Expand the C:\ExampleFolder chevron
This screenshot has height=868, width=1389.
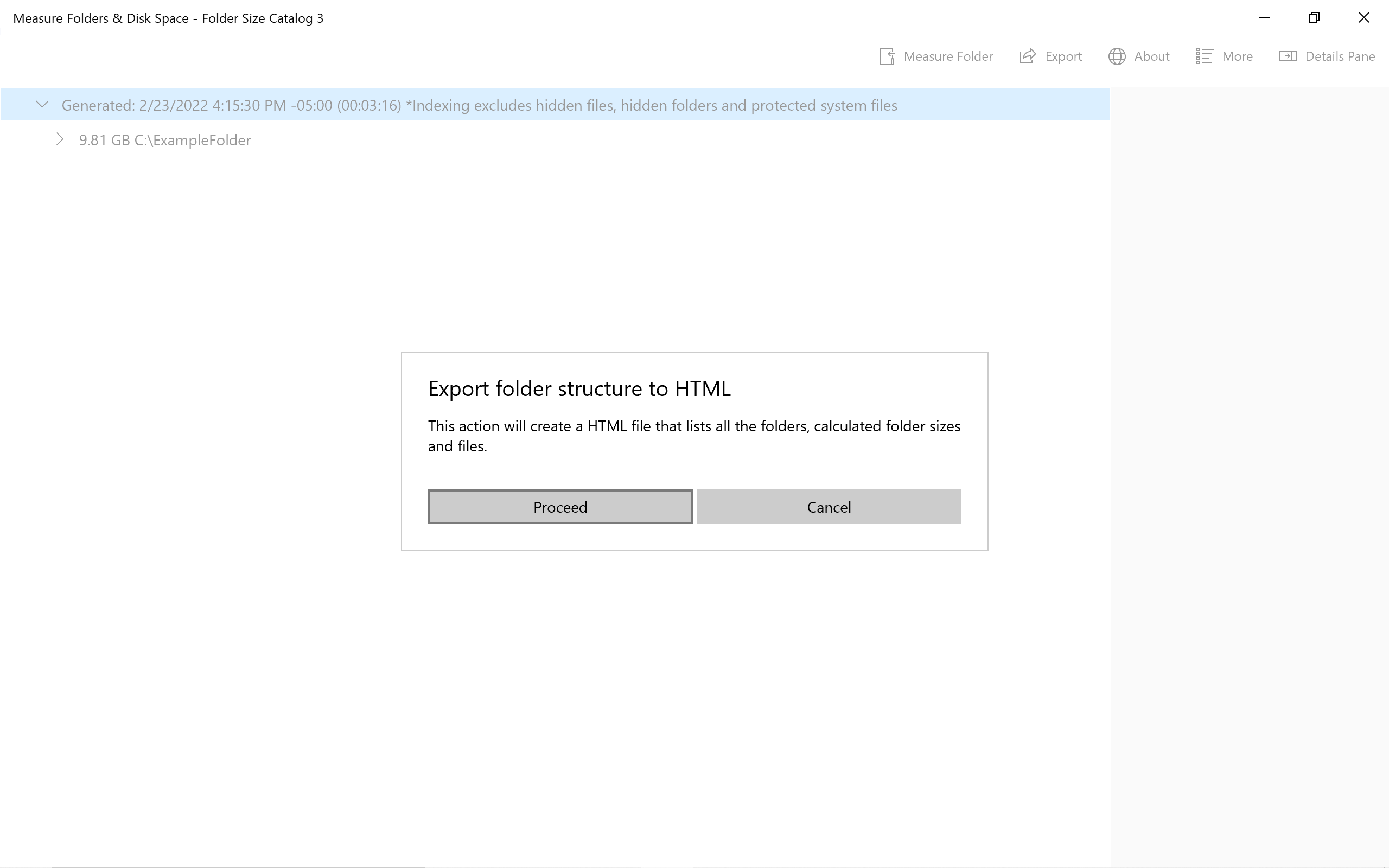[x=60, y=139]
